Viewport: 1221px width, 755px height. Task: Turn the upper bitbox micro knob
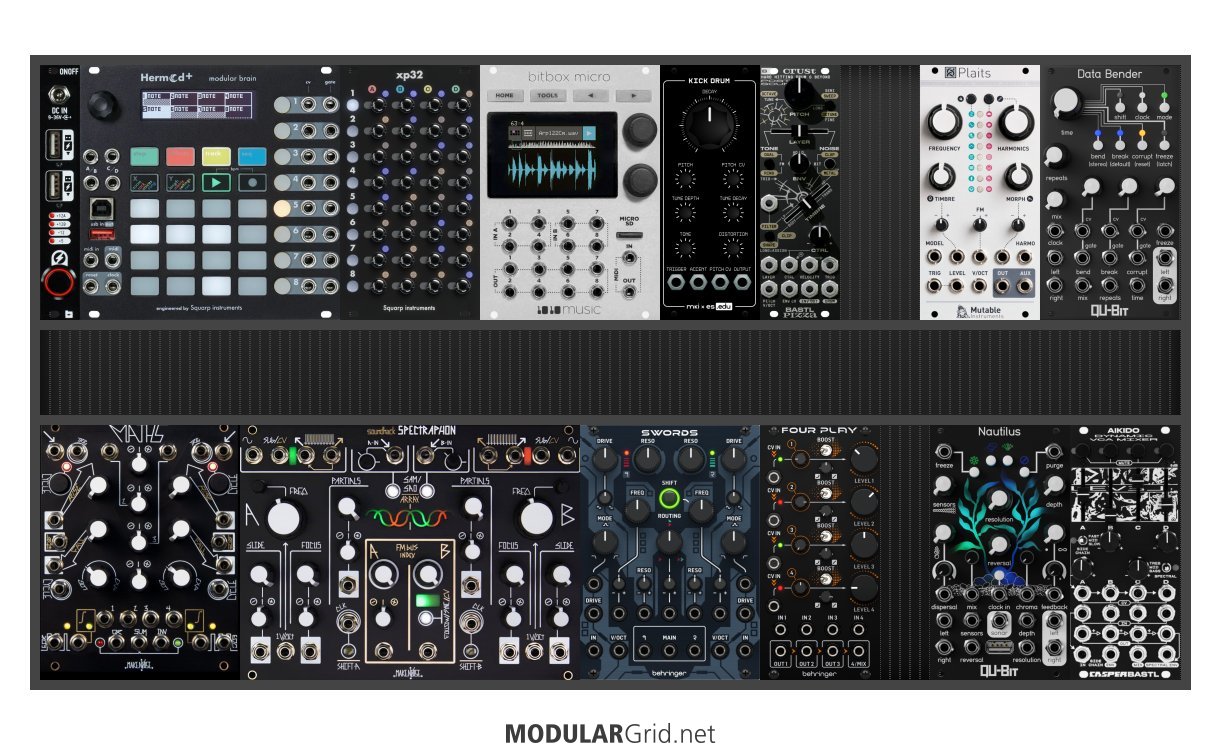click(x=640, y=129)
